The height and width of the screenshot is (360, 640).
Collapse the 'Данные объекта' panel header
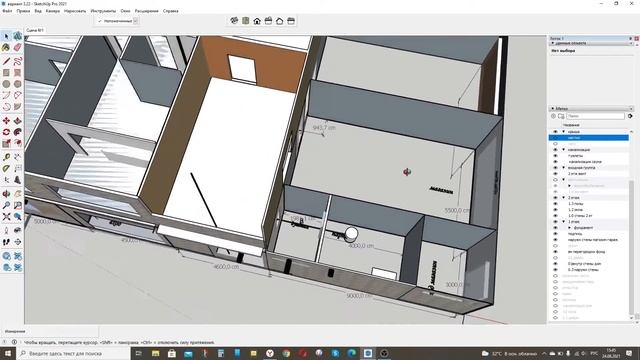point(591,43)
